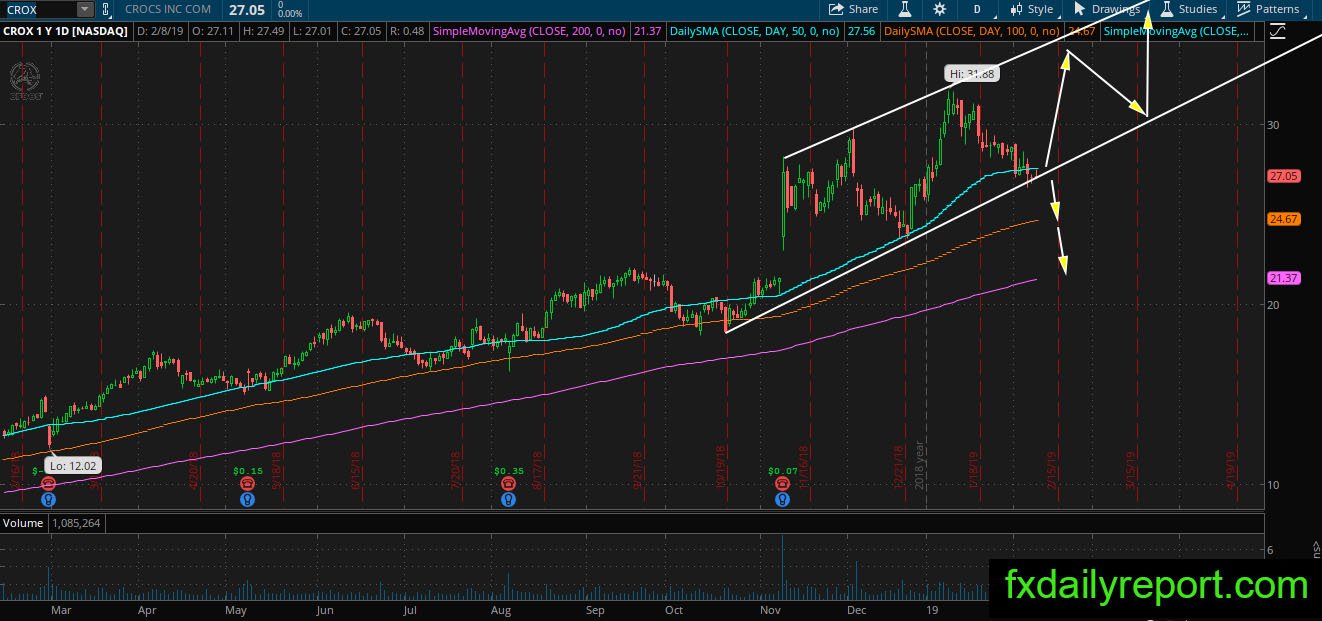1322x621 pixels.
Task: Click the H: 27.49 high value
Action: pos(262,32)
